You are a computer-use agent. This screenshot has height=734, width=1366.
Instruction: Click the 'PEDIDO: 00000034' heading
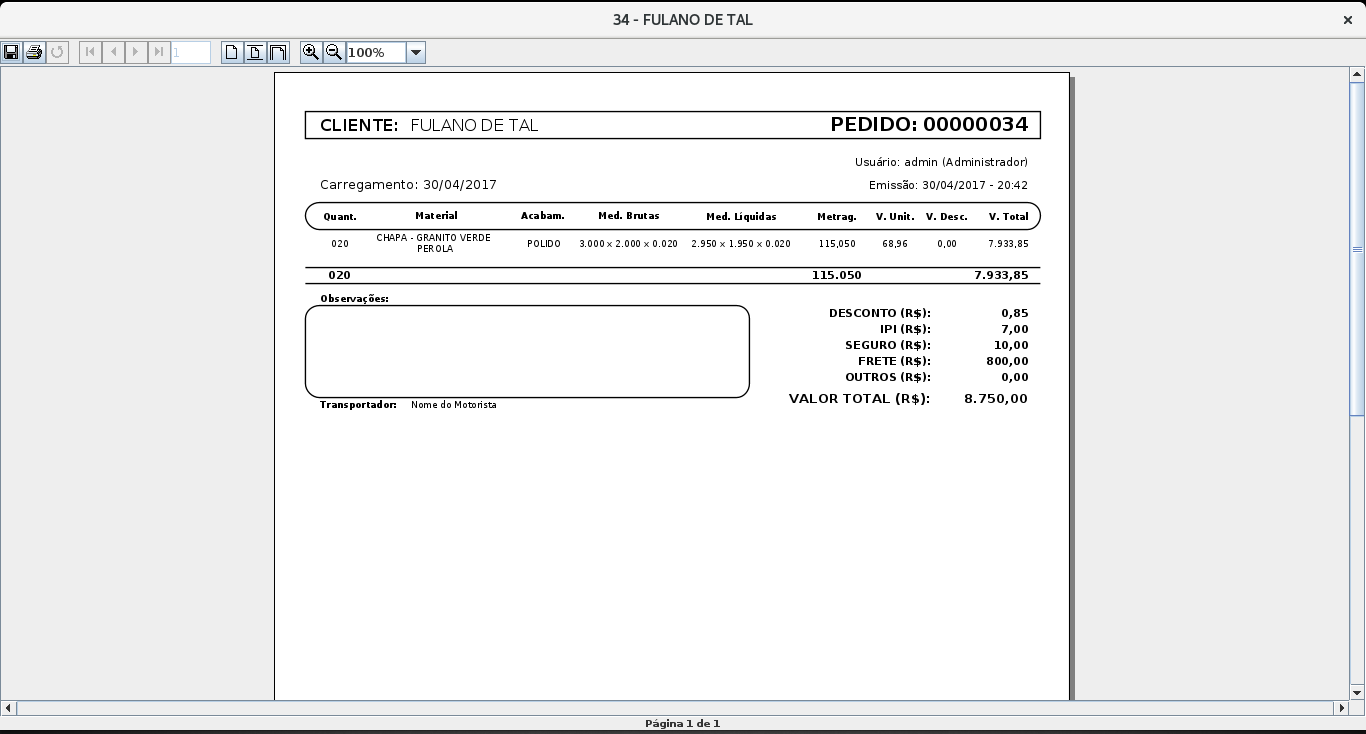(929, 124)
